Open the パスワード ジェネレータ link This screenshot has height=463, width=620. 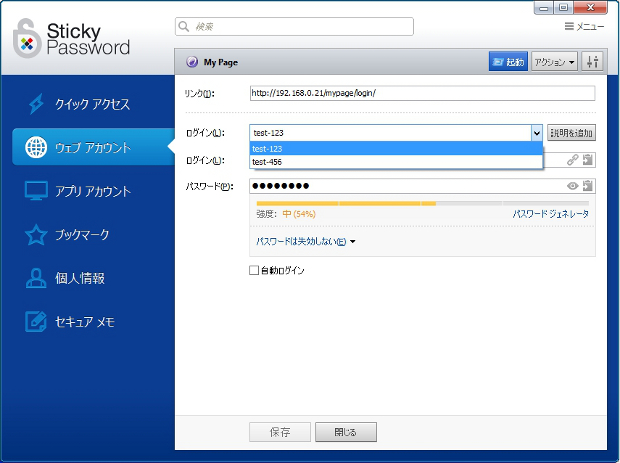click(550, 214)
